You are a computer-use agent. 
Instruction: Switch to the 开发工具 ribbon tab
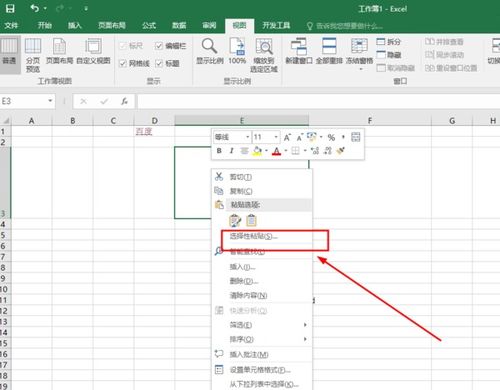276,25
